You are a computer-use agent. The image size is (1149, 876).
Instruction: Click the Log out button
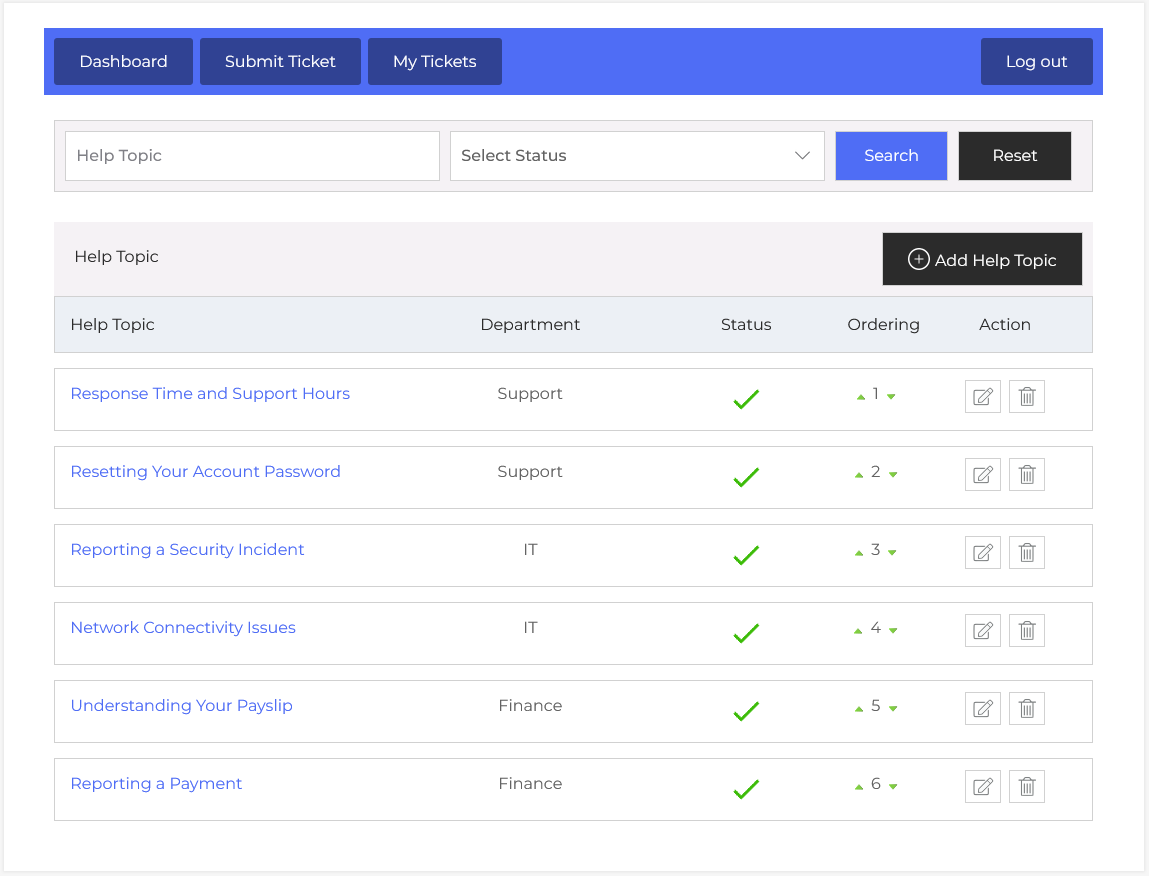click(1036, 62)
